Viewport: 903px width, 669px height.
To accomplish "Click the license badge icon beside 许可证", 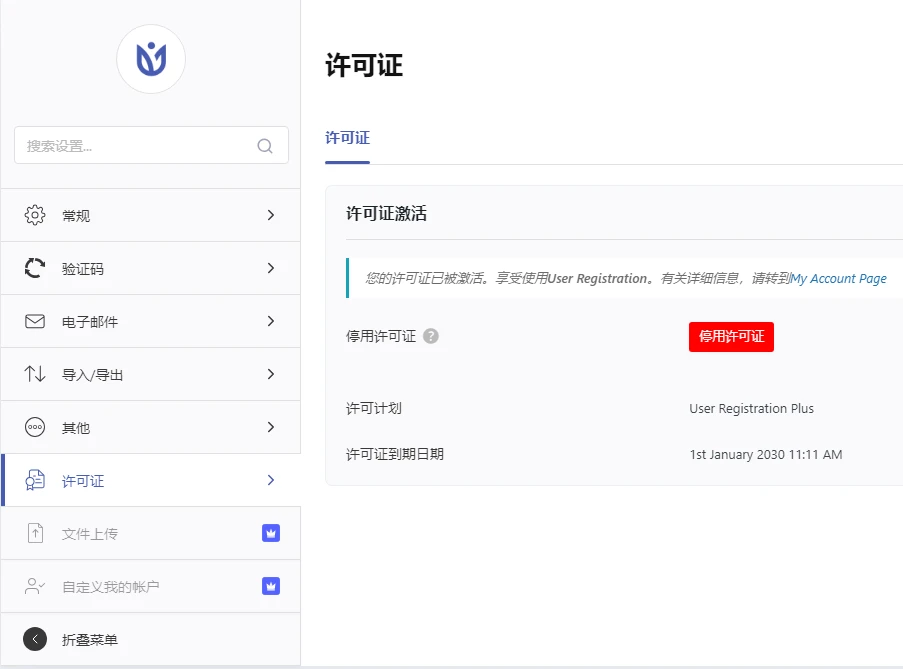I will pyautogui.click(x=34, y=479).
